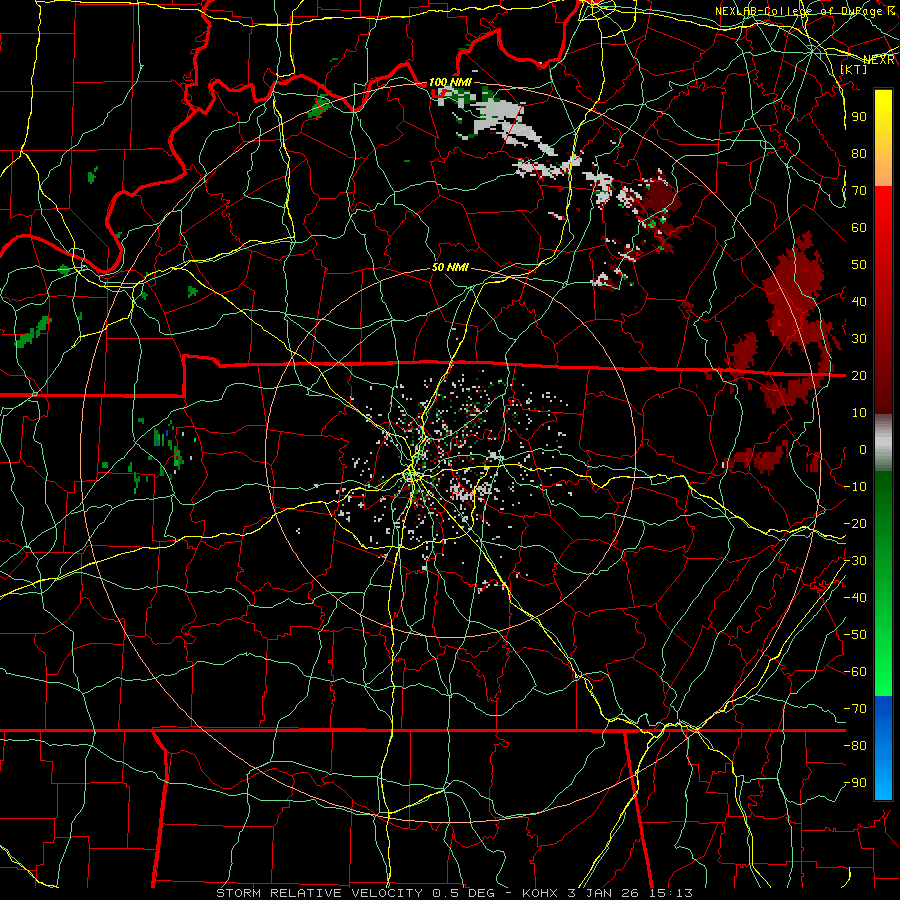The height and width of the screenshot is (900, 900).
Task: Select the 30 label on velocity scale
Action: click(x=859, y=339)
